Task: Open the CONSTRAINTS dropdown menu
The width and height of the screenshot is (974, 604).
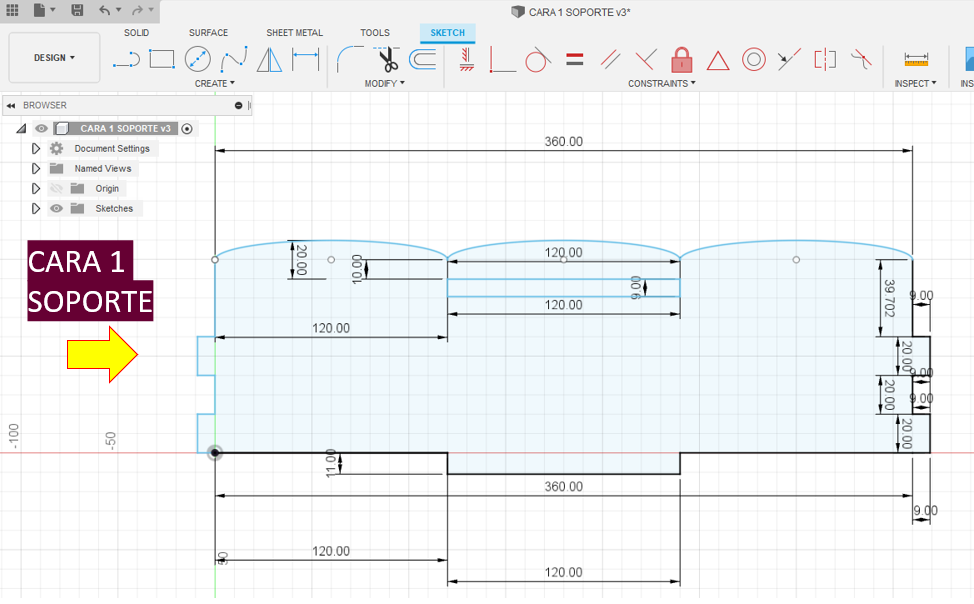Action: coord(662,83)
